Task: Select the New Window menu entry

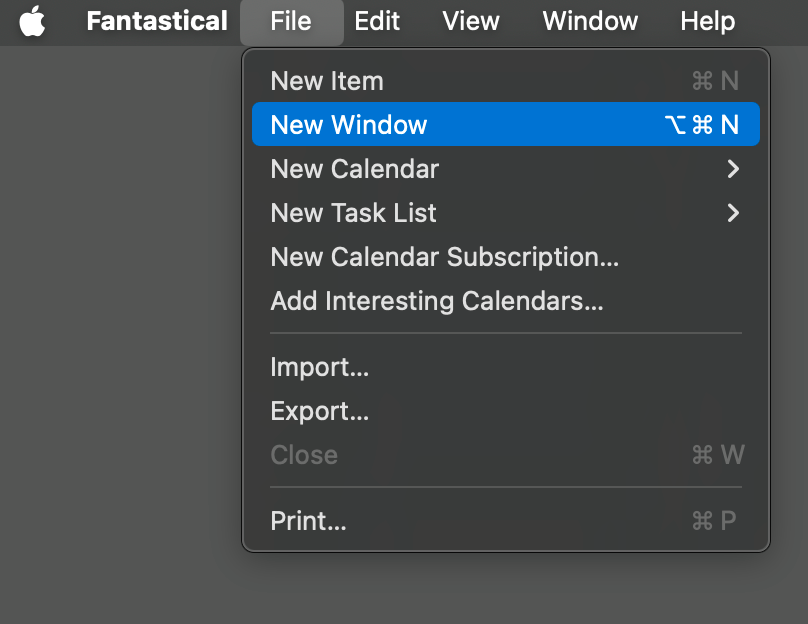Action: (506, 124)
